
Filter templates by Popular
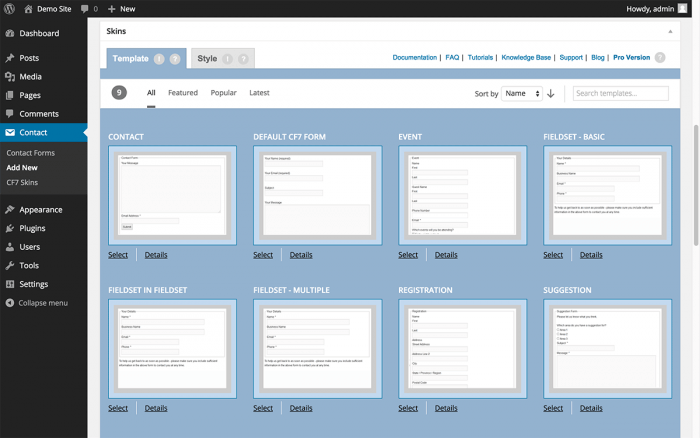point(223,93)
